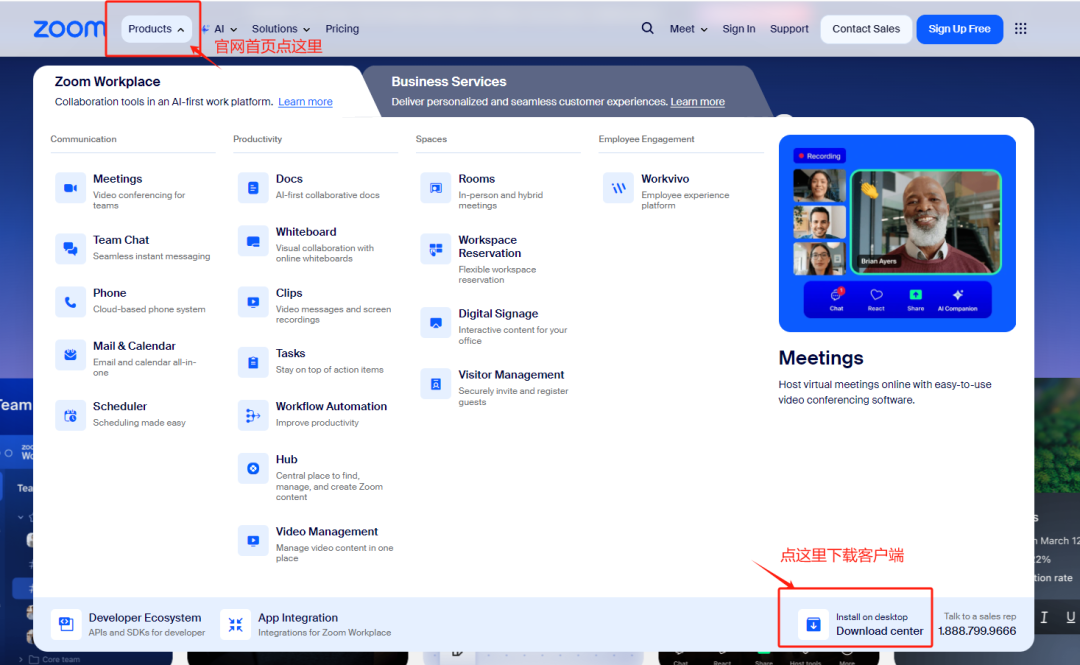This screenshot has height=665, width=1080.
Task: Open Learn more link under Zoom Workplace
Action: 305,102
